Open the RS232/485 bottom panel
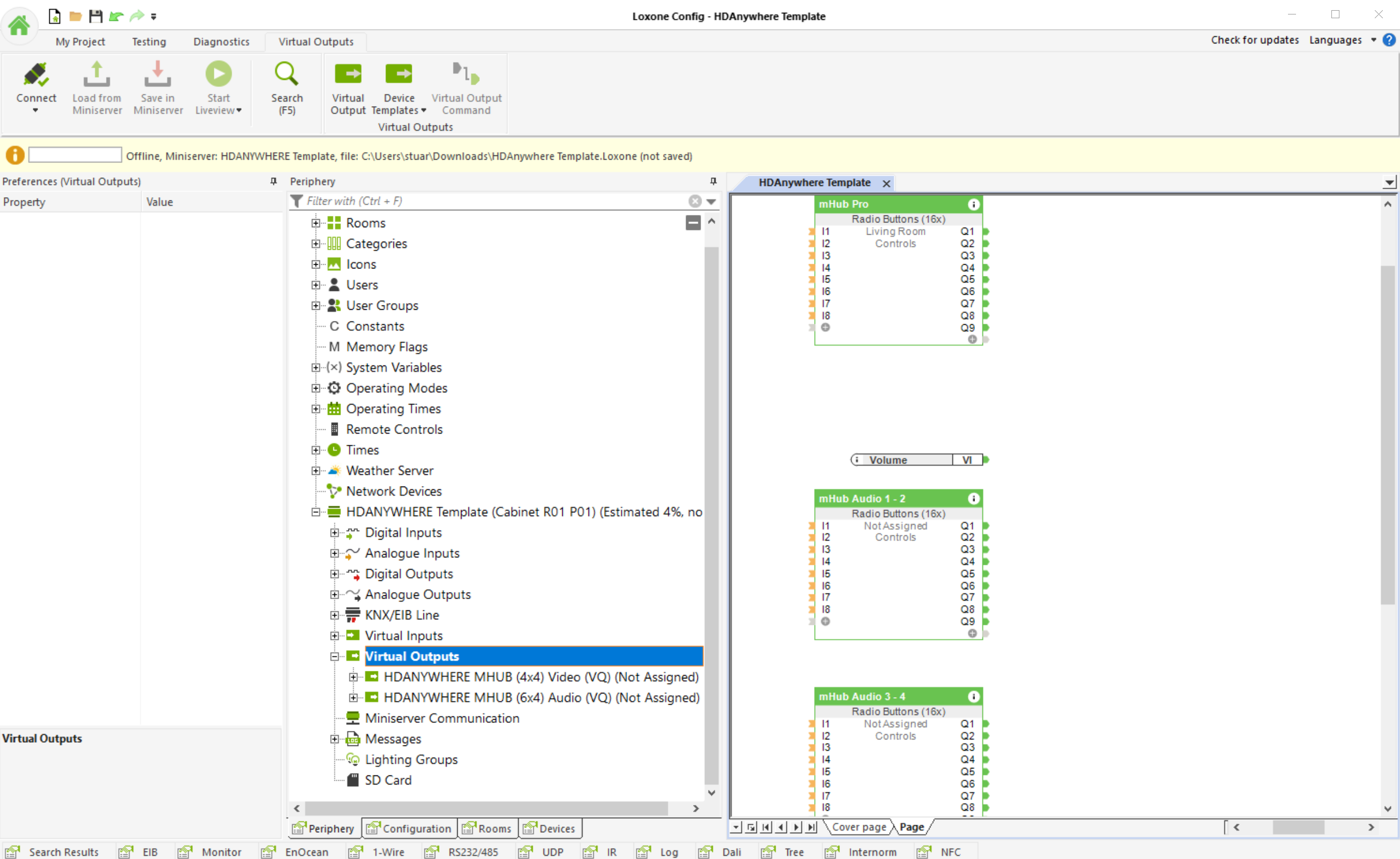This screenshot has height=859, width=1400. [461, 851]
